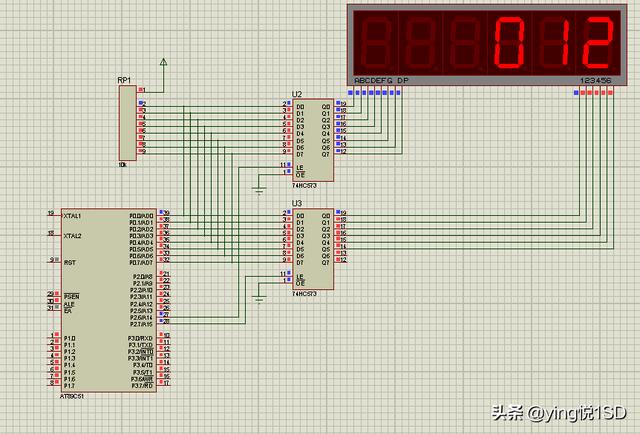Click the P2.7/A15 pin label
Screen dimensions: 640x434
[x=141, y=324]
